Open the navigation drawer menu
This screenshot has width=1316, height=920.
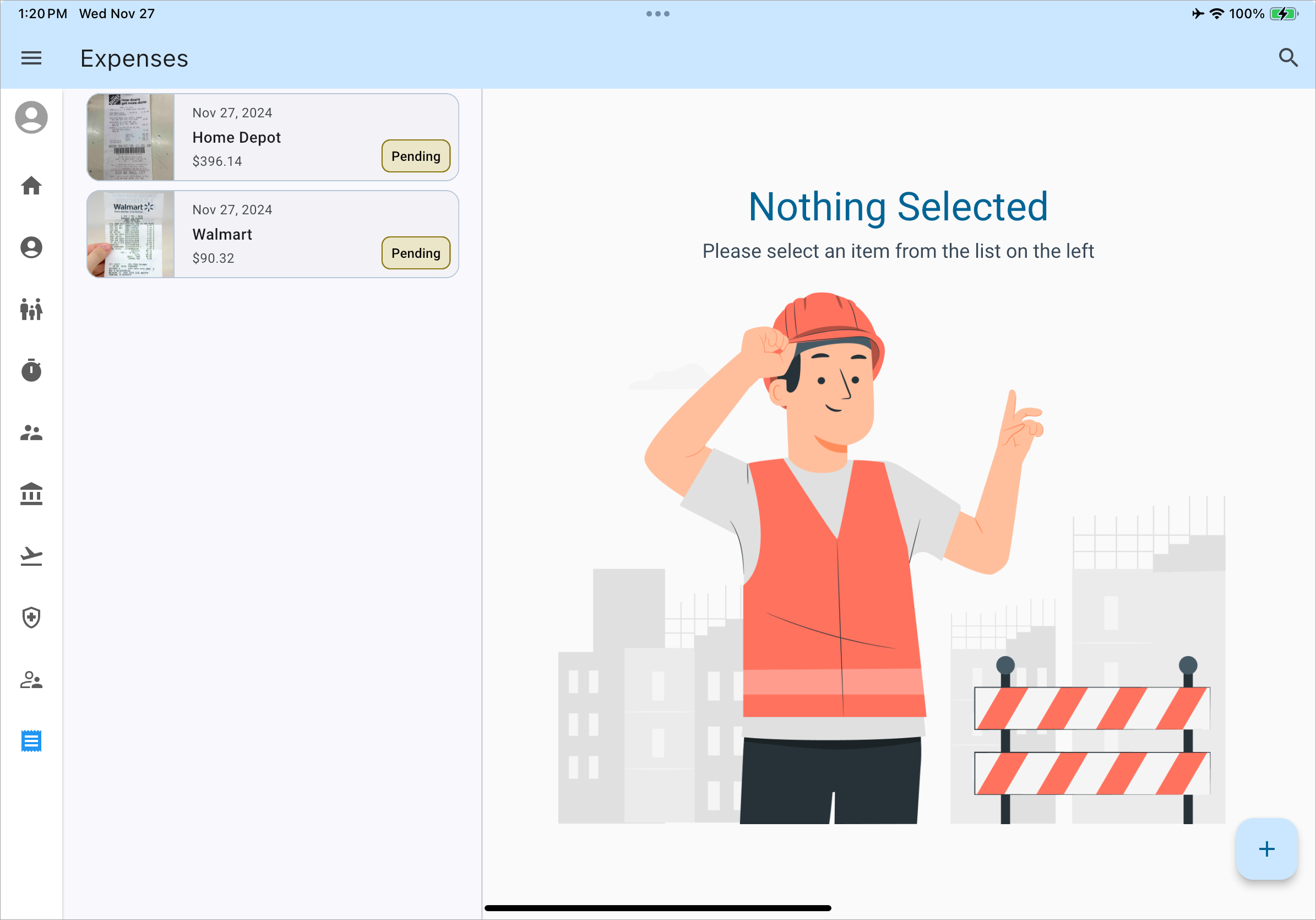coord(31,58)
